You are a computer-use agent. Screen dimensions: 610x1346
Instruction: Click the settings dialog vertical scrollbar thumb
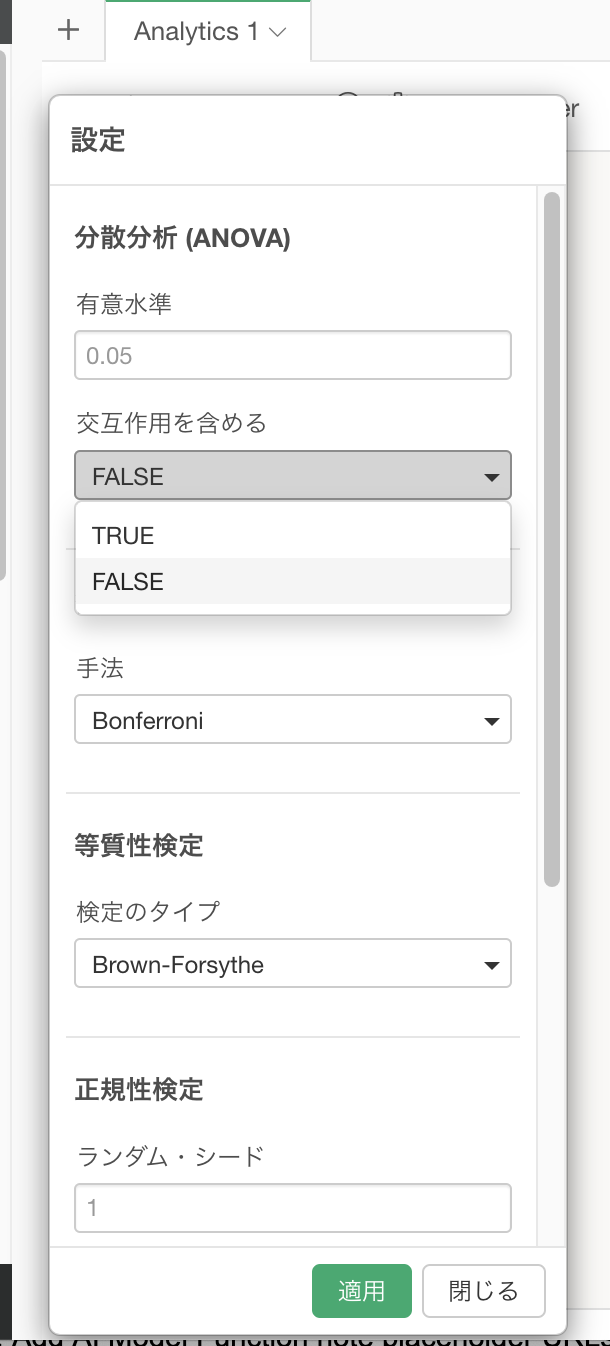(551, 540)
